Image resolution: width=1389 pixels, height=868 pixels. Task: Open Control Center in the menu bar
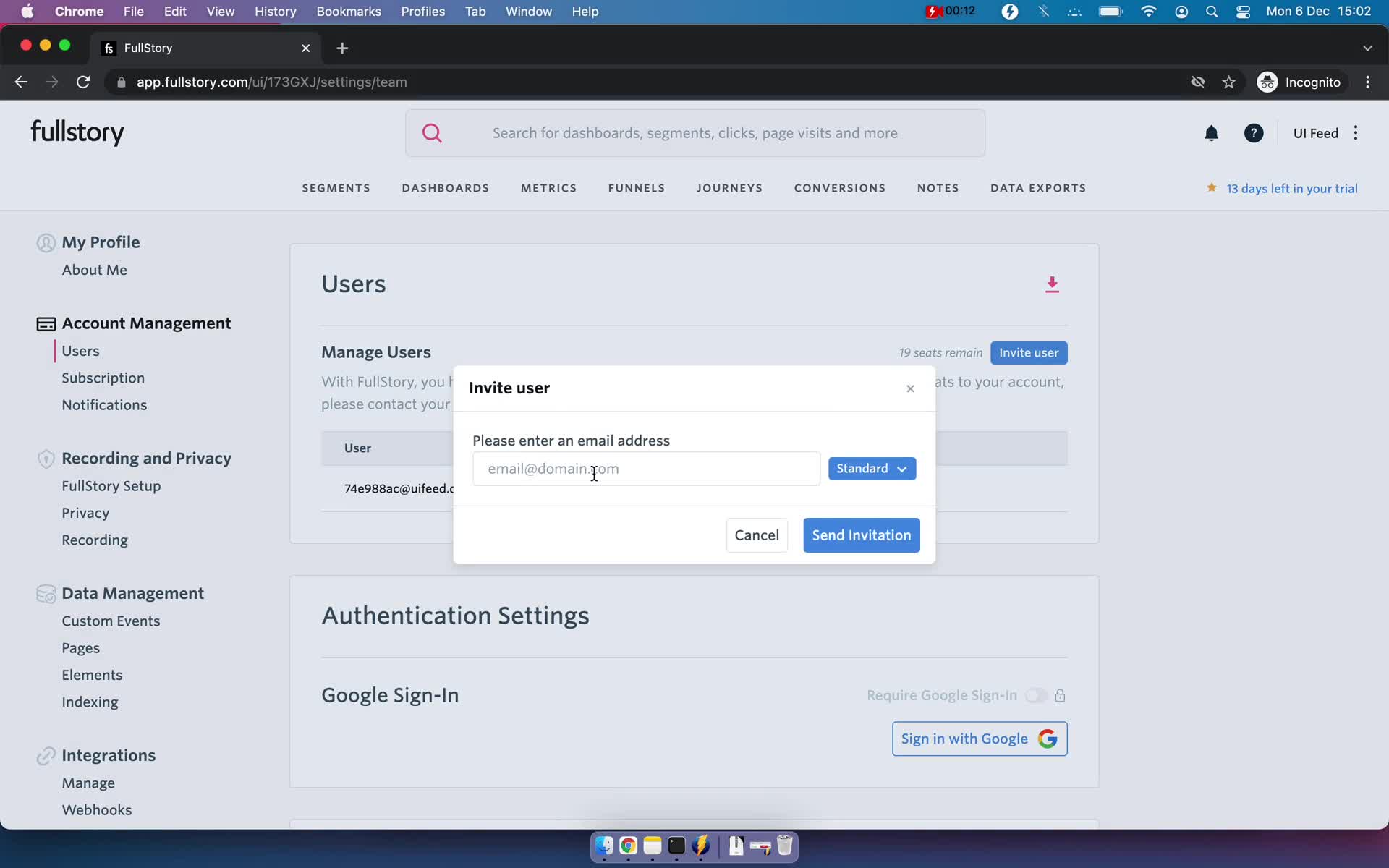click(1243, 12)
